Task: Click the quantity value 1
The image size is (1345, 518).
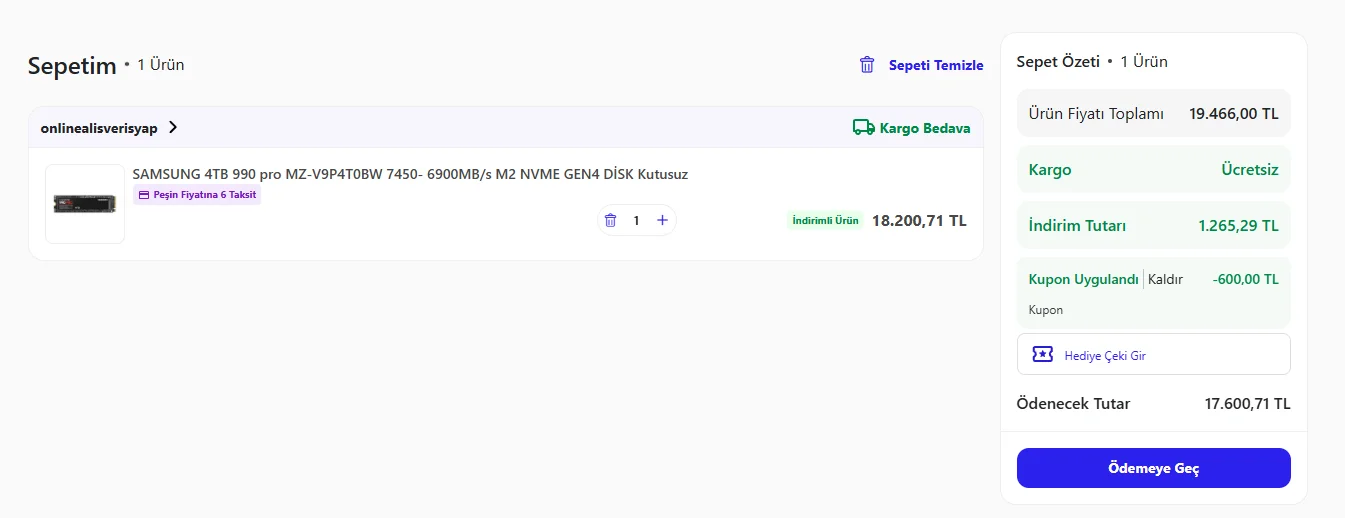Action: click(x=636, y=221)
